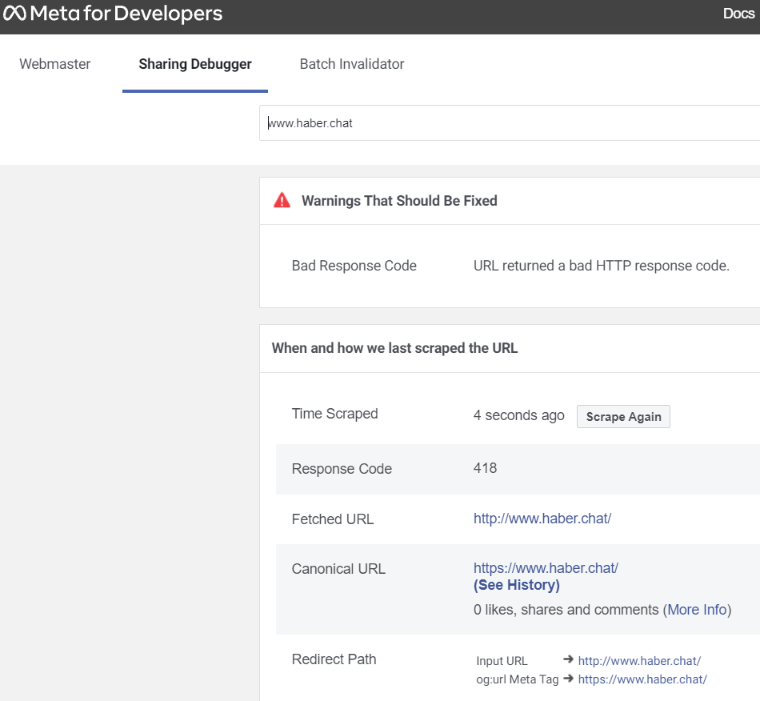Click the Warnings That Should Be Fixed heading

click(399, 201)
